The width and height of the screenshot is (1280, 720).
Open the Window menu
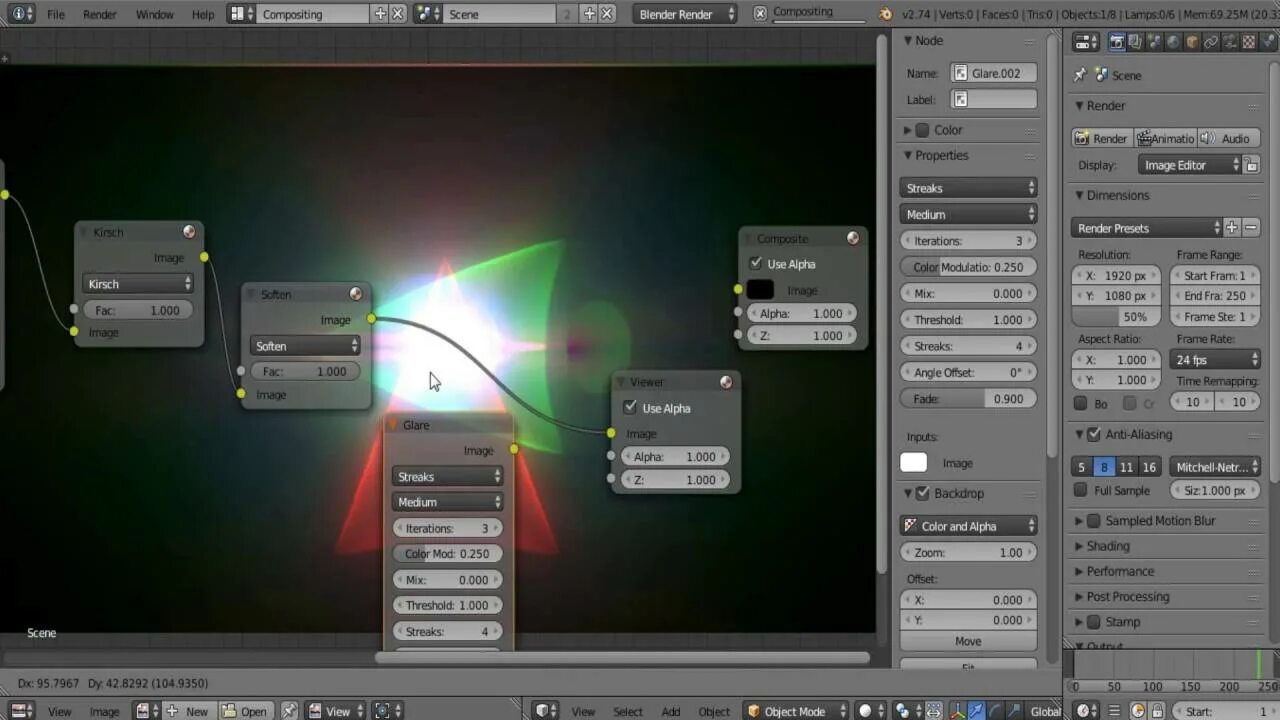click(x=154, y=14)
